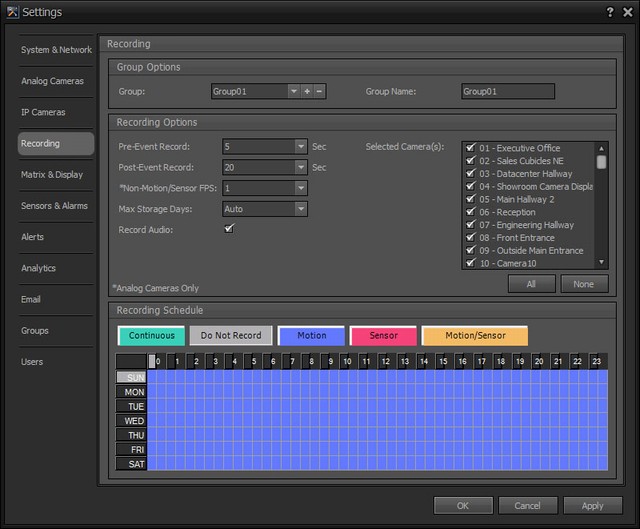Uncheck camera 01 - Executive Office
Image resolution: width=640 pixels, height=529 pixels.
tap(471, 148)
